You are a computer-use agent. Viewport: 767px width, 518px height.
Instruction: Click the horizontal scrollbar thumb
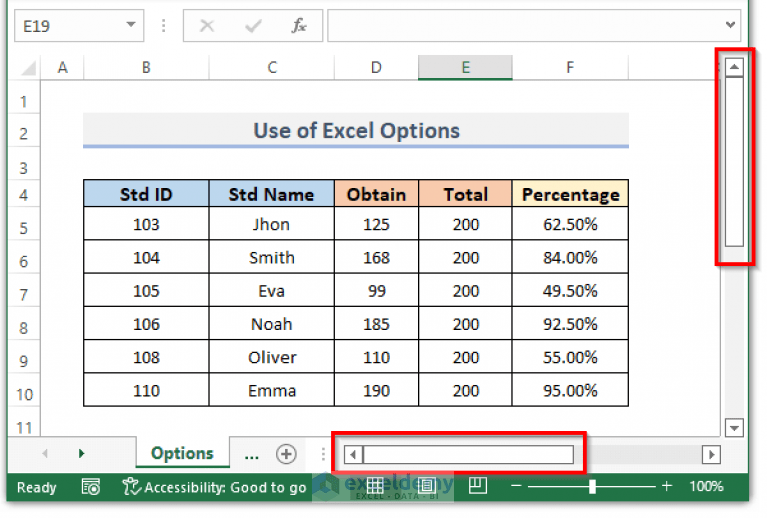click(470, 457)
